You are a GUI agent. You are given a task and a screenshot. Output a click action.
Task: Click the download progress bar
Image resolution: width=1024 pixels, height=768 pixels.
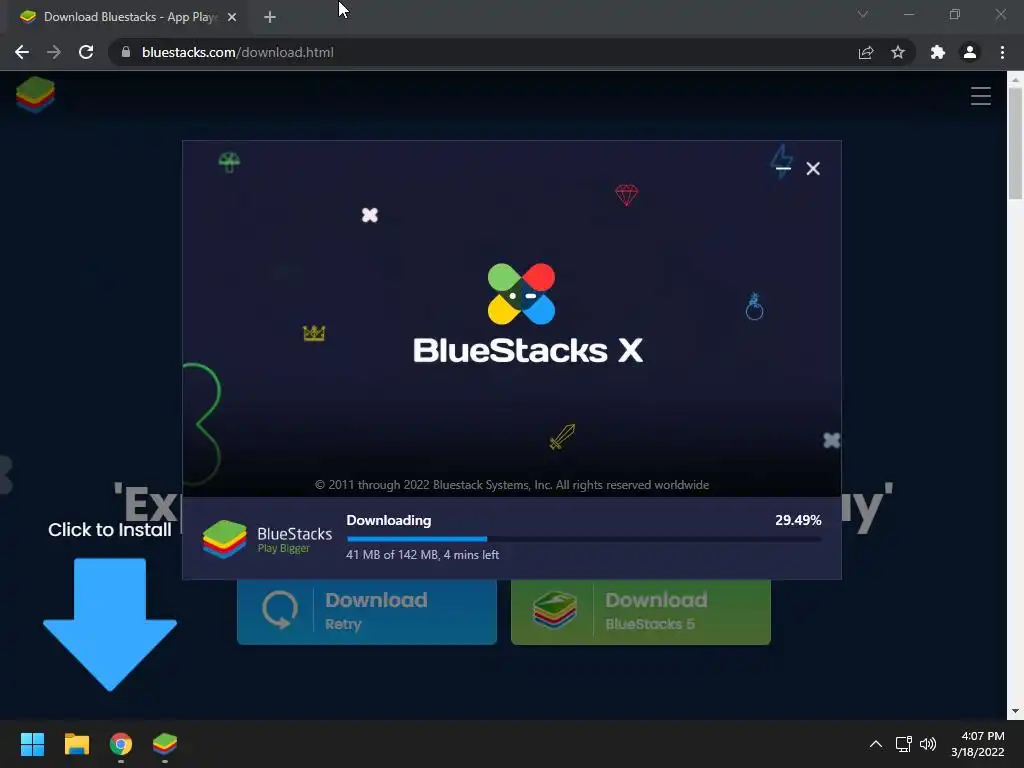tap(584, 539)
